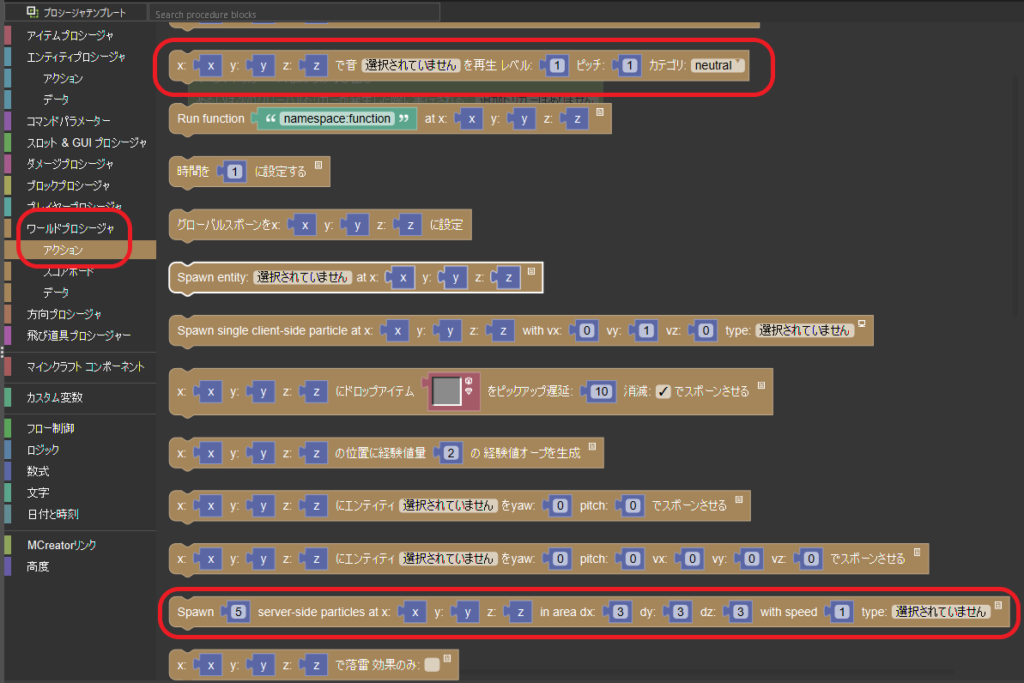Click the namespace:function text field
Viewport: 1024px width, 683px height.
click(335, 119)
